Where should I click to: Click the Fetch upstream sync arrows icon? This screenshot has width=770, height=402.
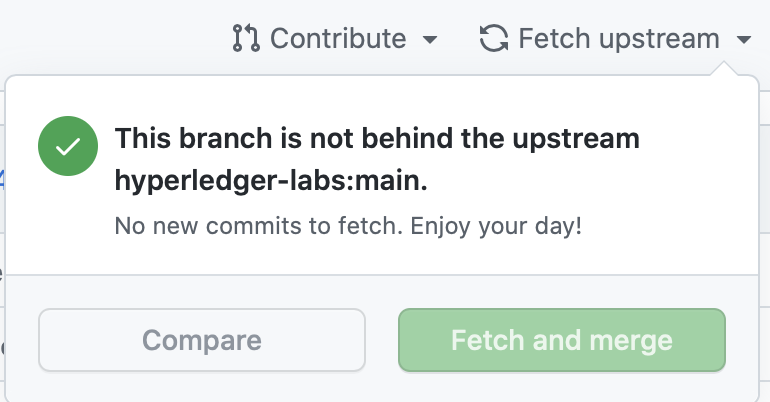point(494,39)
